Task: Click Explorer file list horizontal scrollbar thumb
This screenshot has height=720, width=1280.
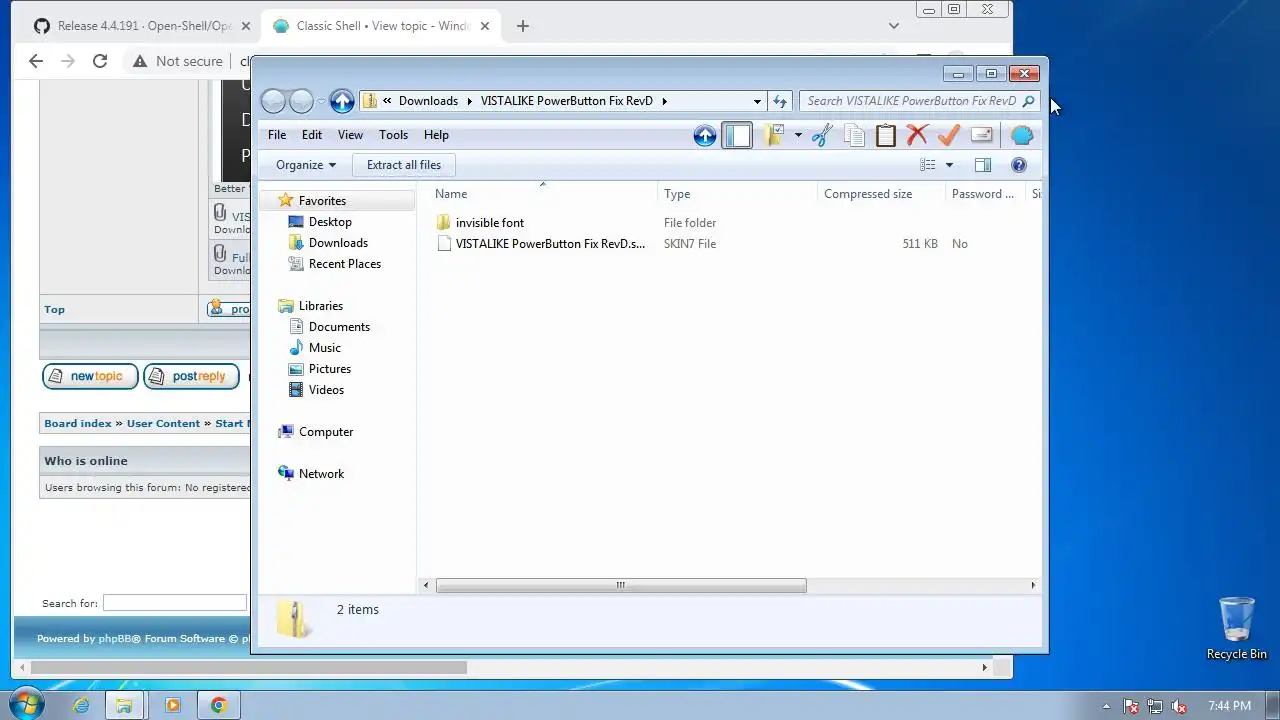Action: pos(621,585)
